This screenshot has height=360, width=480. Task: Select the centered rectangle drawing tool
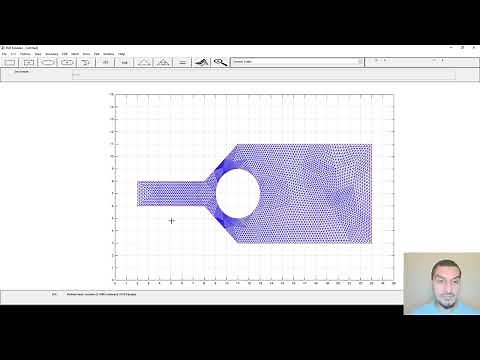[x=29, y=62]
